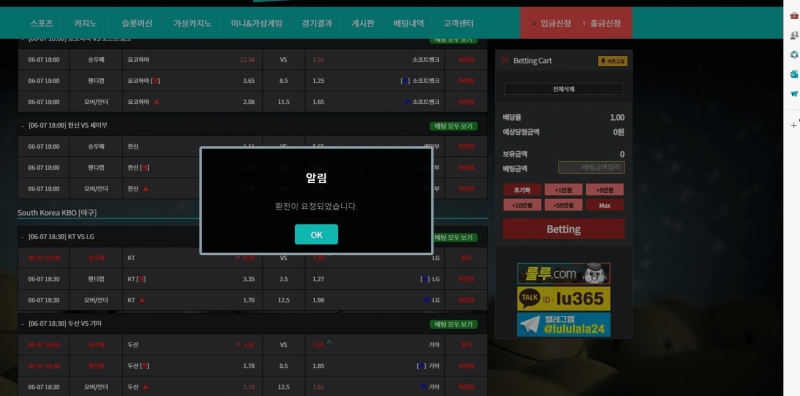Viewport: 800px width, 396px height.
Task: Click the pin cart-lock button in Betting Cart
Action: [x=612, y=61]
